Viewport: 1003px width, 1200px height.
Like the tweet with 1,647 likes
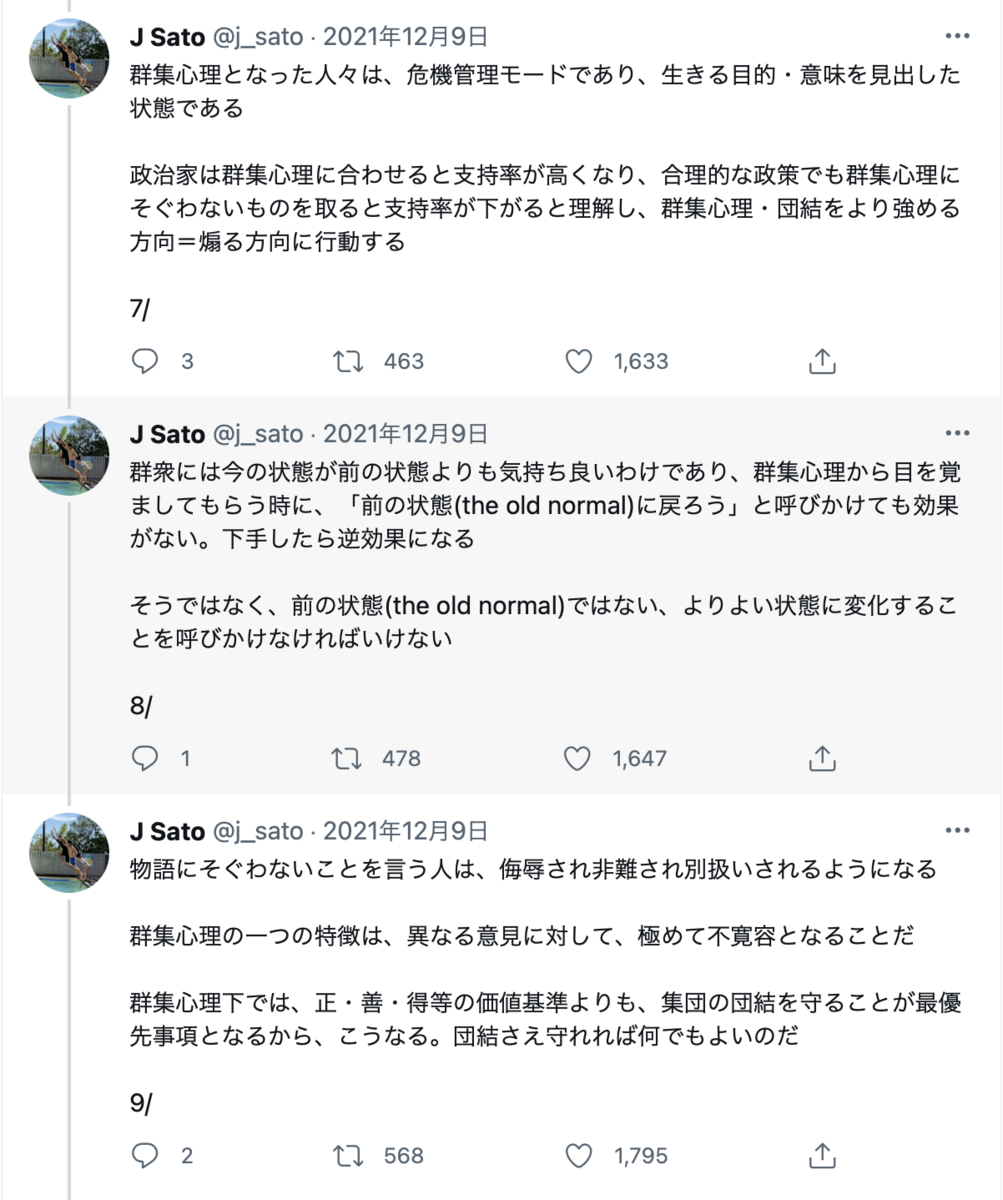click(578, 758)
